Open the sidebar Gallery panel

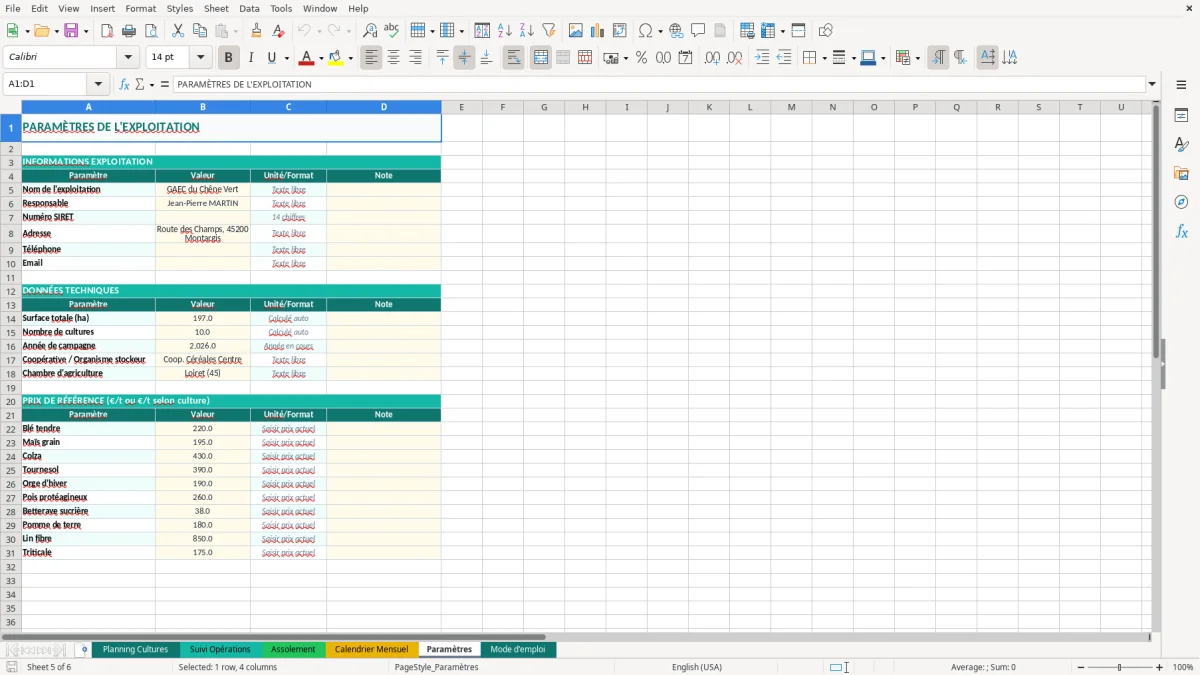point(1181,174)
